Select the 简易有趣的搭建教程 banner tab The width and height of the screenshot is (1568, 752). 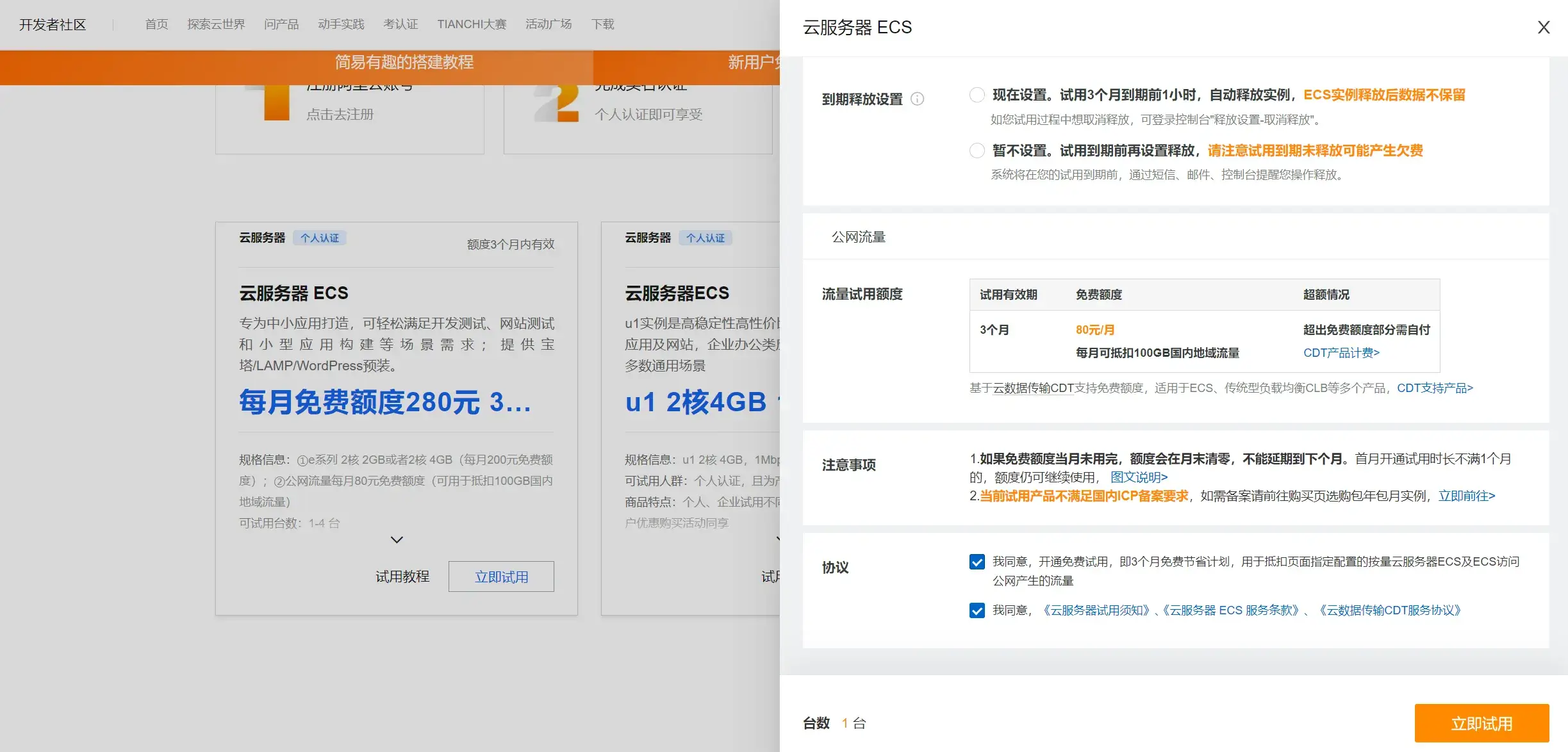pos(404,62)
